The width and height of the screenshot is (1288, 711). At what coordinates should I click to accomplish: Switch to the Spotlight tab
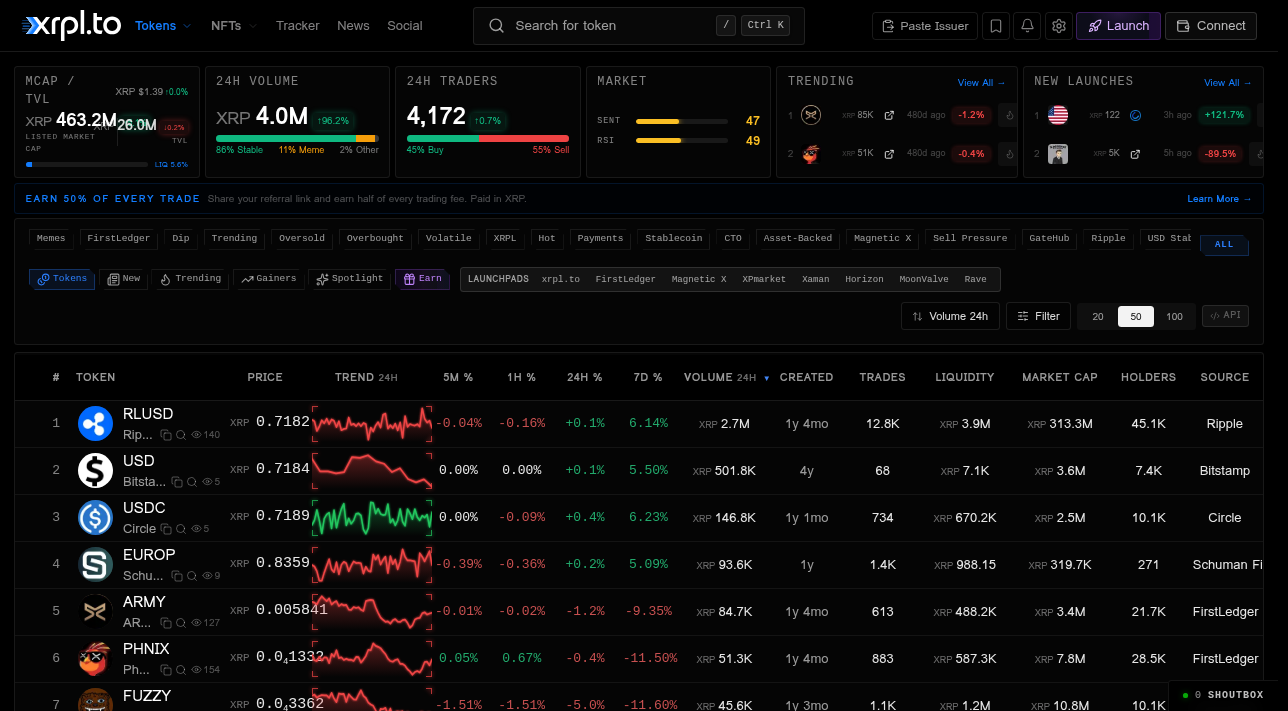pos(349,279)
